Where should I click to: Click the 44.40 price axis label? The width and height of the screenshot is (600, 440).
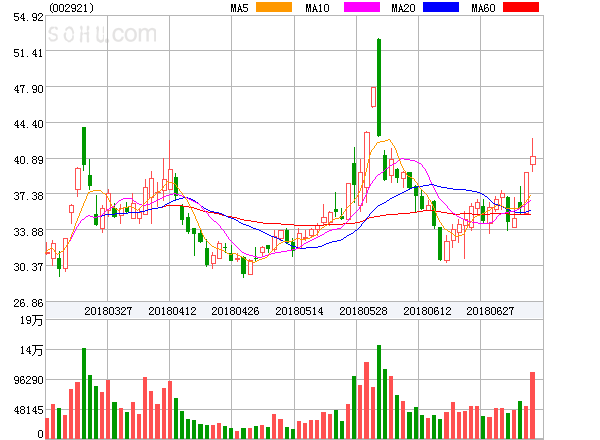point(28,124)
